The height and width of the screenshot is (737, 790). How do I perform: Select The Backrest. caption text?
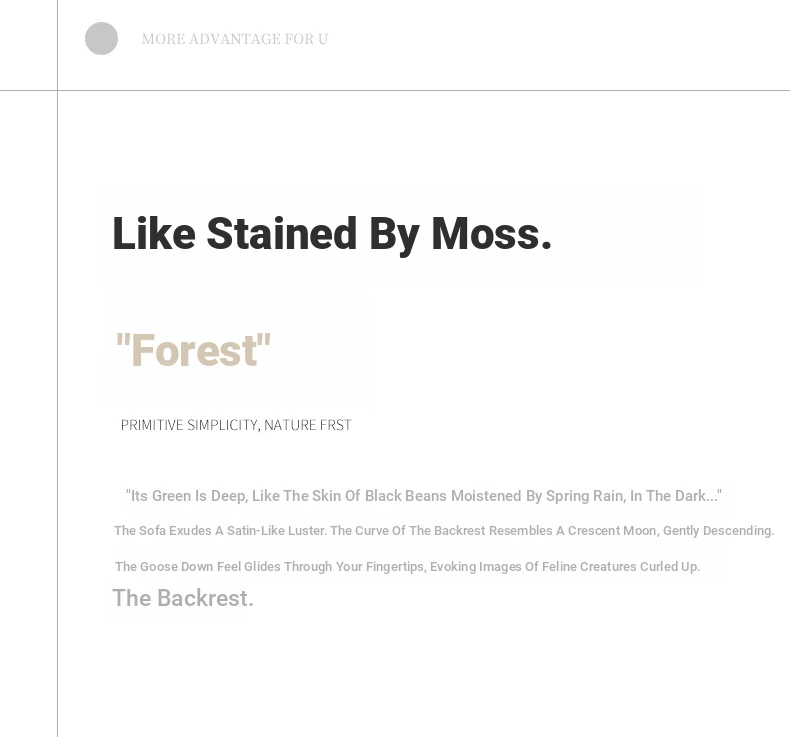click(x=182, y=598)
